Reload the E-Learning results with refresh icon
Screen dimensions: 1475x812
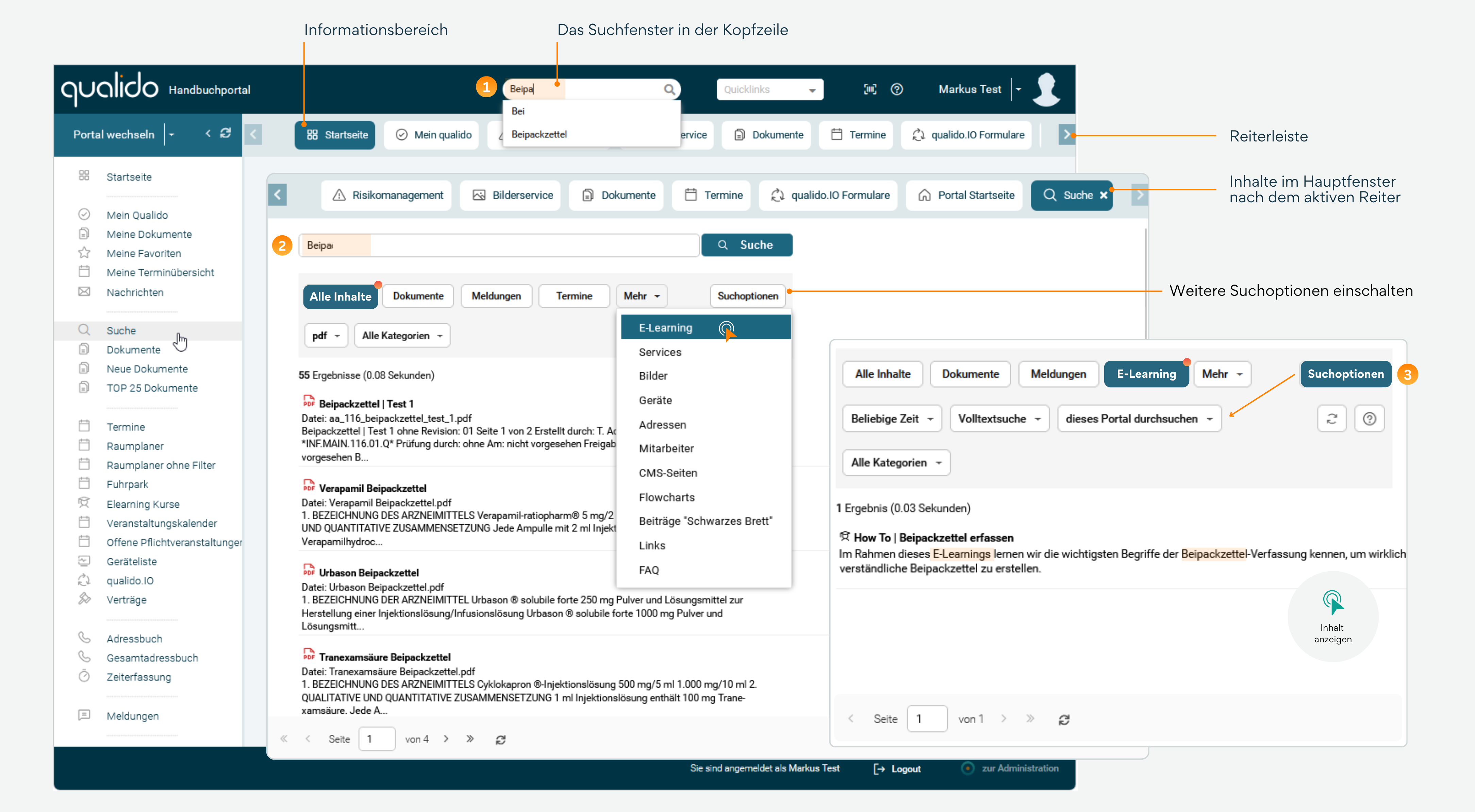coord(1064,719)
